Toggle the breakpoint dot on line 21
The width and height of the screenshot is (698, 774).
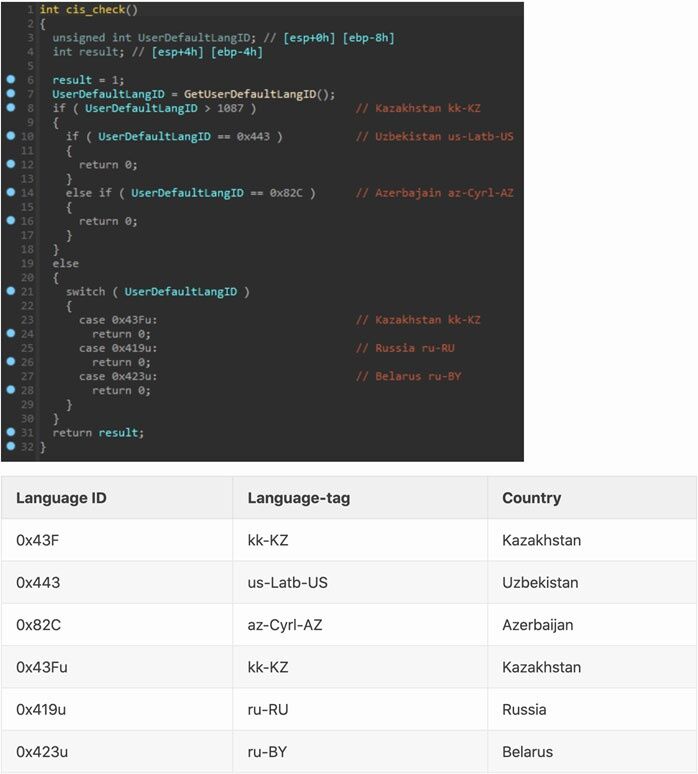pos(11,291)
